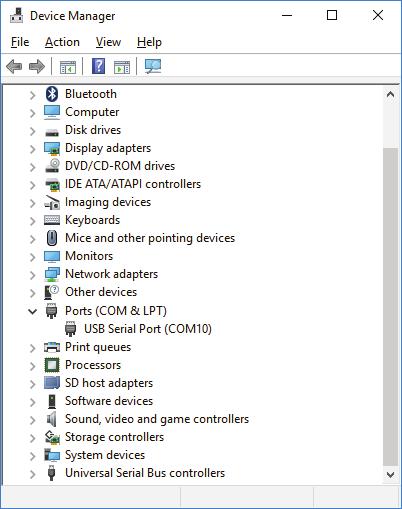Collapse the Ports (COM & LPT) node
402x509 pixels.
[32, 311]
